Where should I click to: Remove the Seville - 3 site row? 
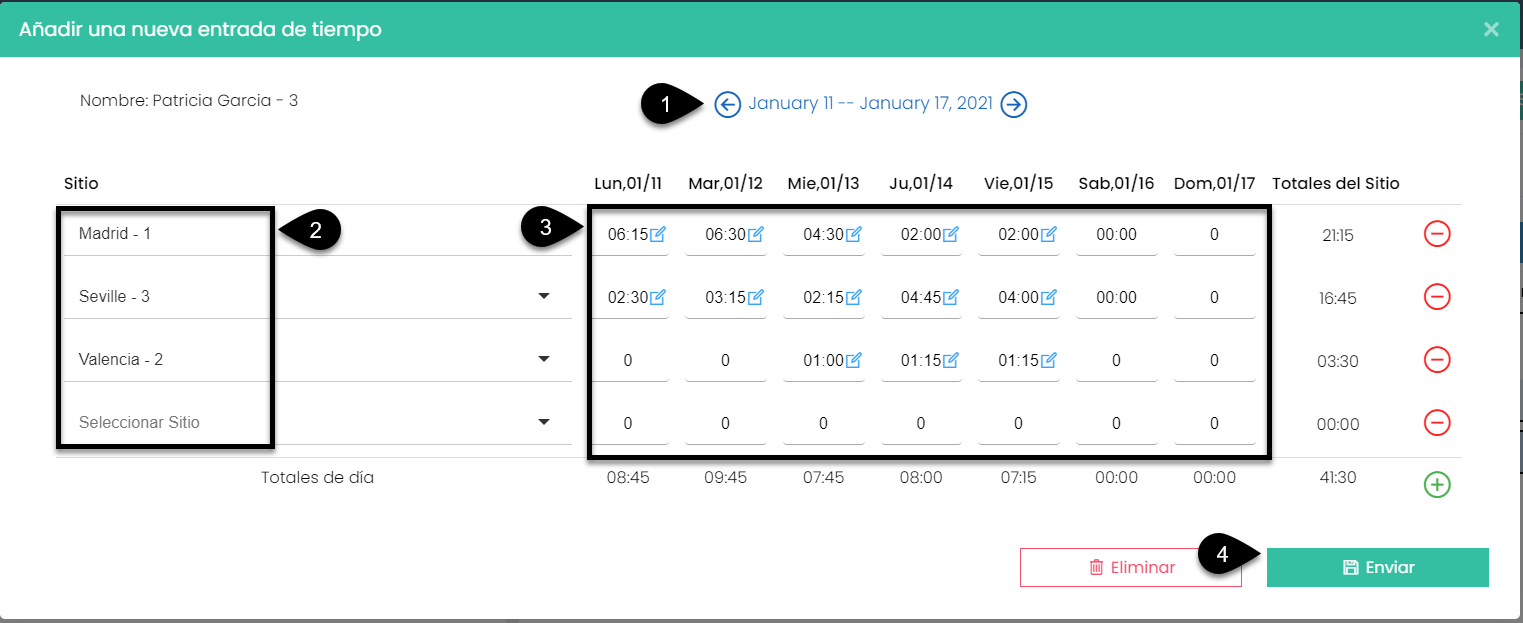coord(1436,297)
